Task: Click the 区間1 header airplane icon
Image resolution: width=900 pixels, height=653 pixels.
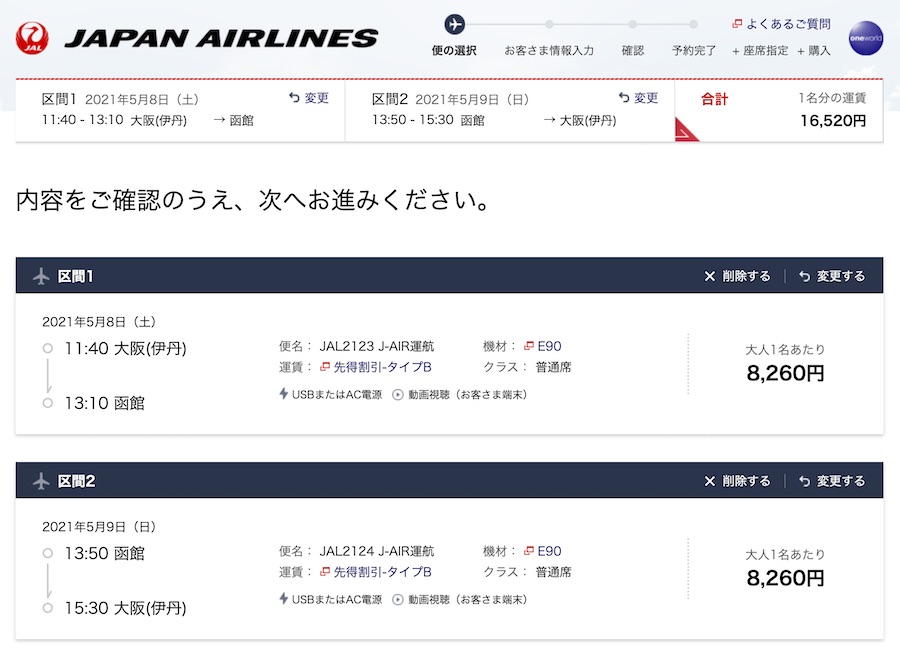Action: click(x=41, y=276)
